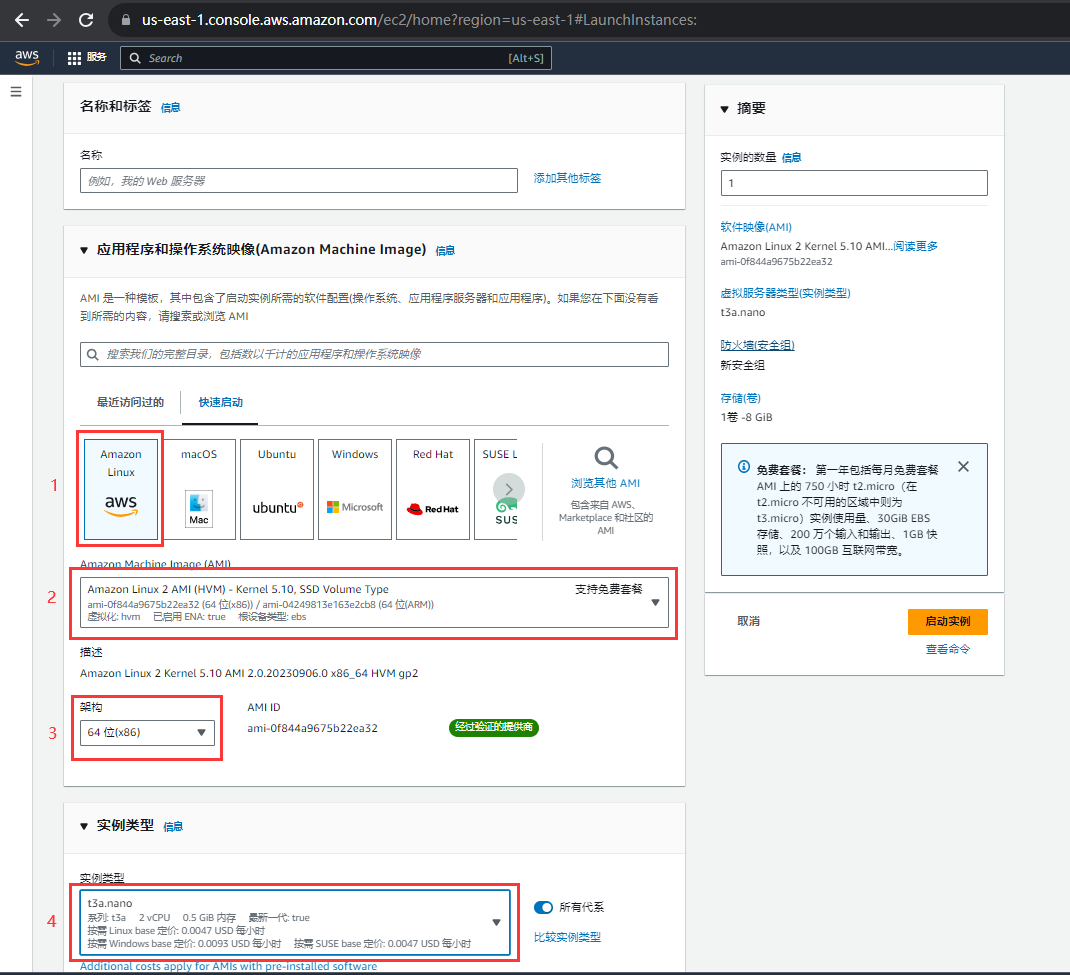
Task: Select the Ubuntu AMI tile
Action: click(277, 489)
